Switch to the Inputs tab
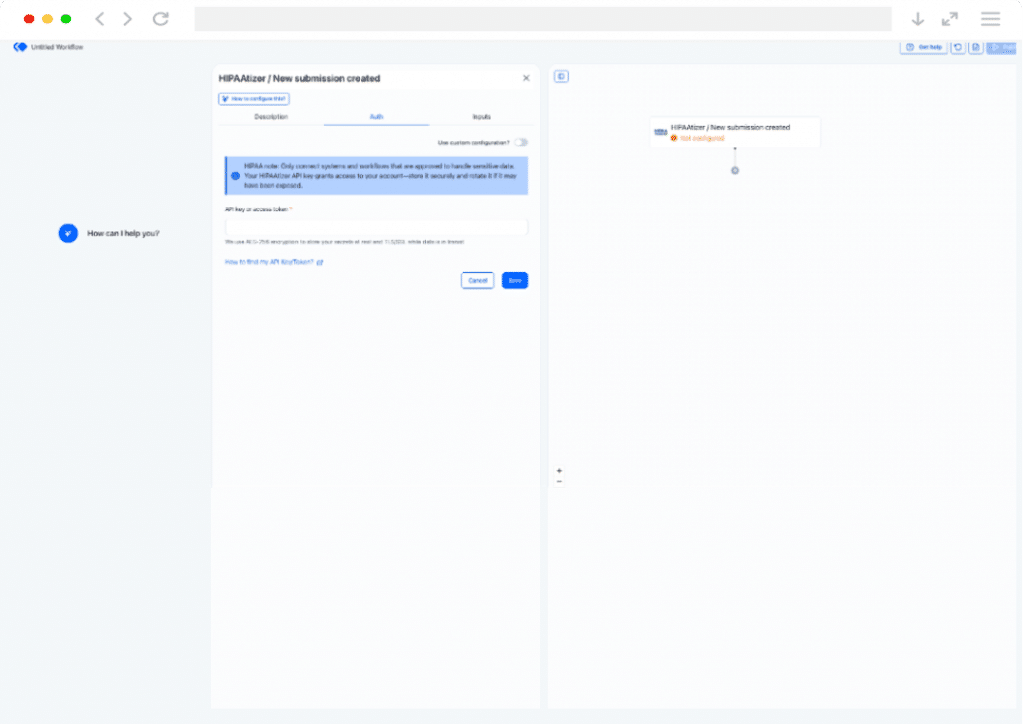This screenshot has height=724, width=1024. click(x=482, y=117)
